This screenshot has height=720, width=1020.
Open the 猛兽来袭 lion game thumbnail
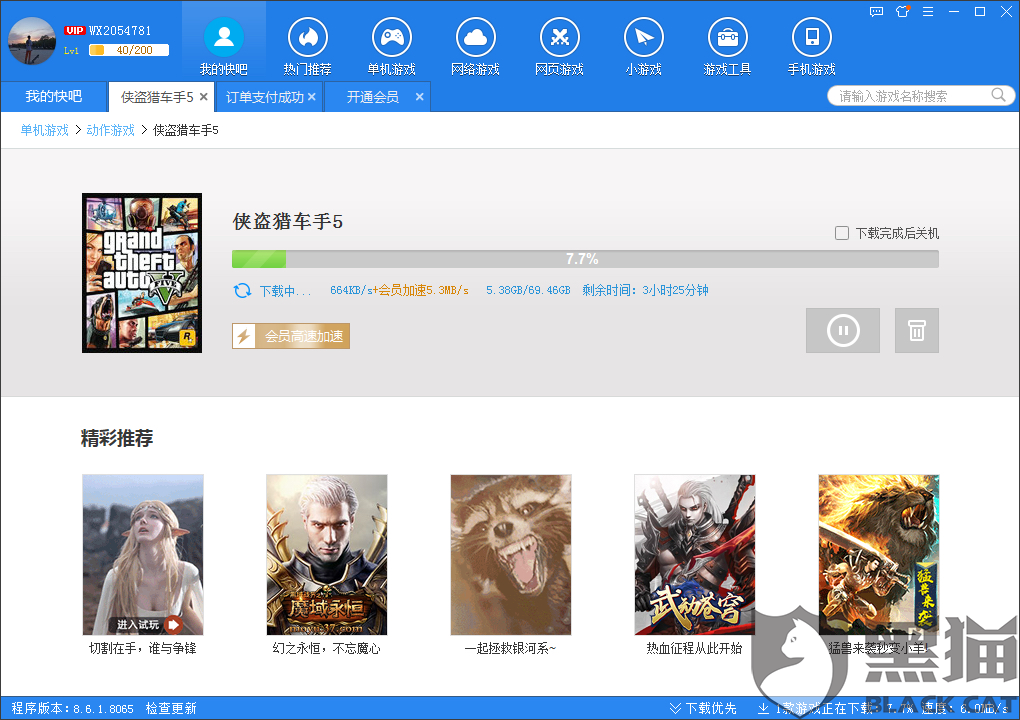coord(879,555)
